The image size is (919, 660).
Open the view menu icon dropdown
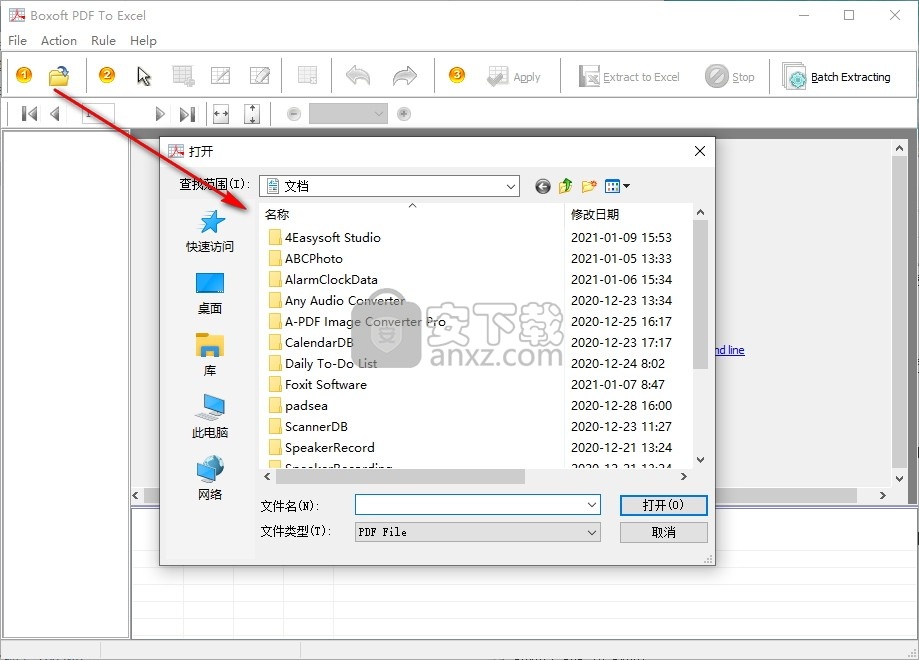tap(617, 186)
